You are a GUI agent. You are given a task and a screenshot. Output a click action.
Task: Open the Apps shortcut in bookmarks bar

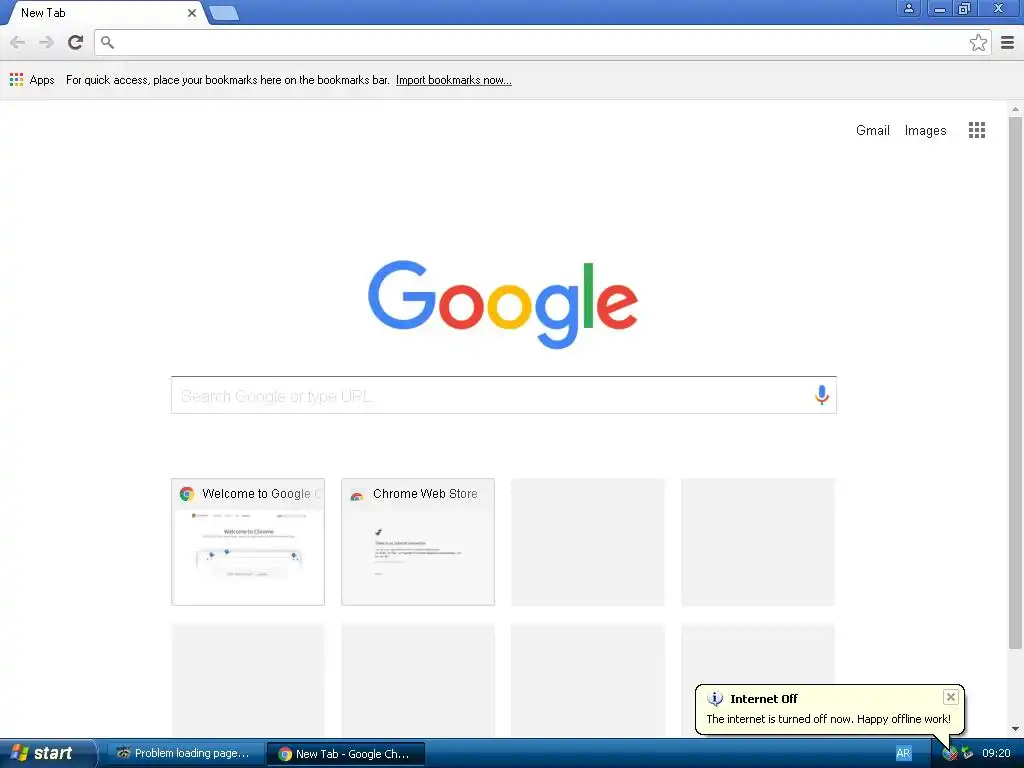click(x=32, y=80)
